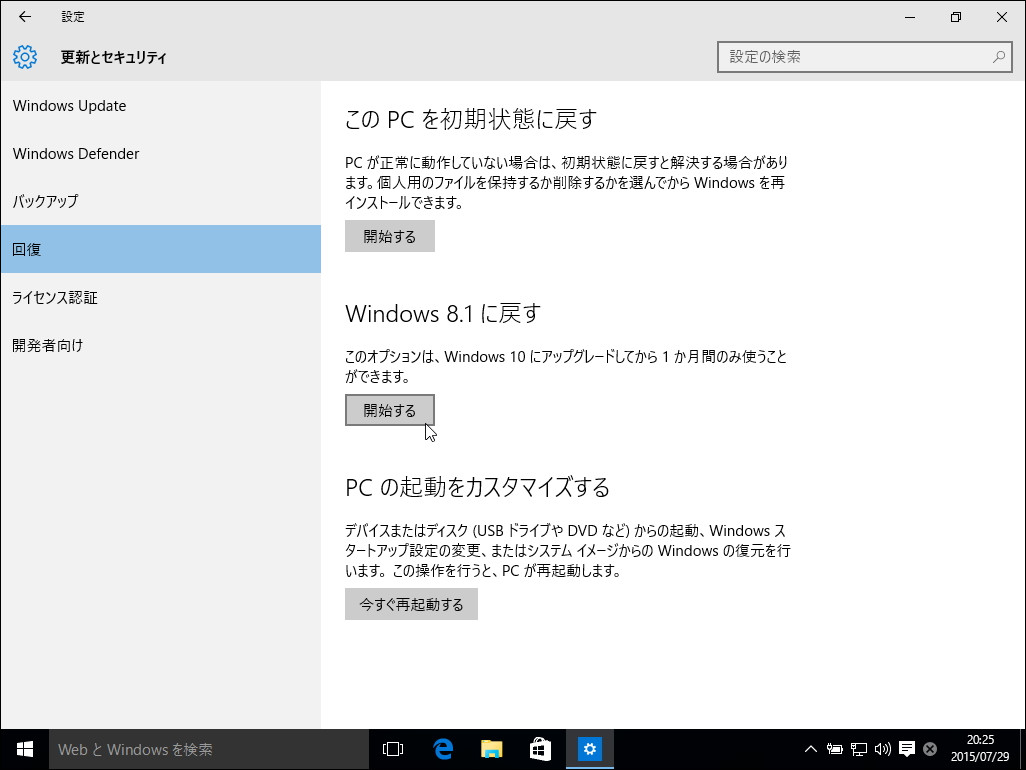This screenshot has height=770, width=1026.
Task: Click 開始する to go back to Windows 8.1
Action: tap(389, 410)
